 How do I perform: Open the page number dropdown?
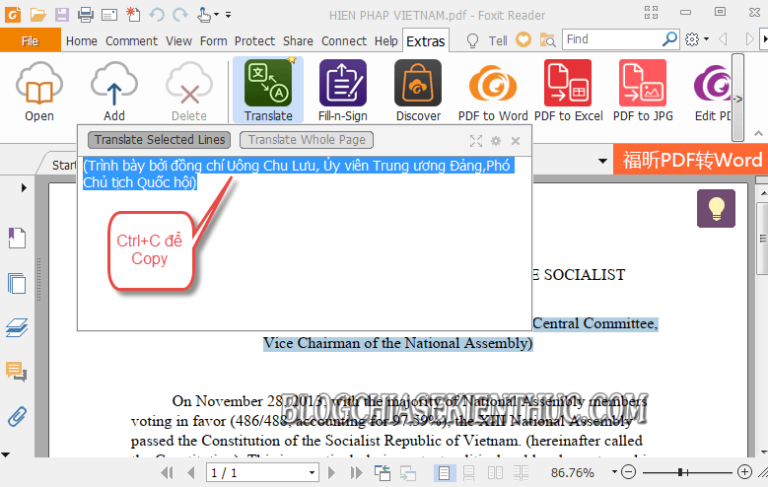[312, 472]
